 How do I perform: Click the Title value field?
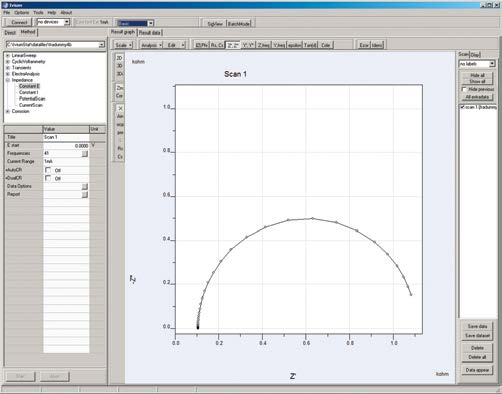tap(66, 137)
